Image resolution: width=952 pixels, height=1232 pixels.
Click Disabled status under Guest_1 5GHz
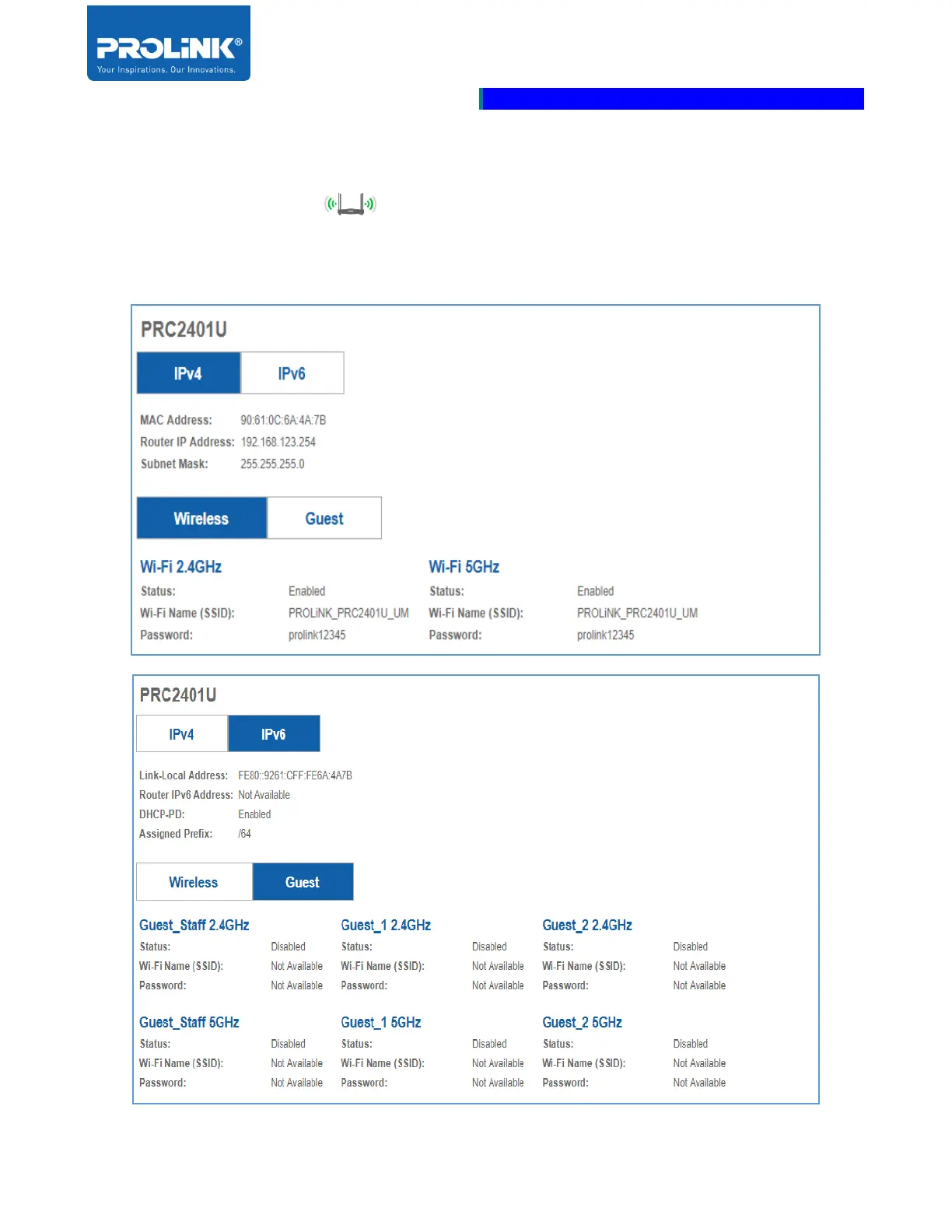pos(489,1044)
